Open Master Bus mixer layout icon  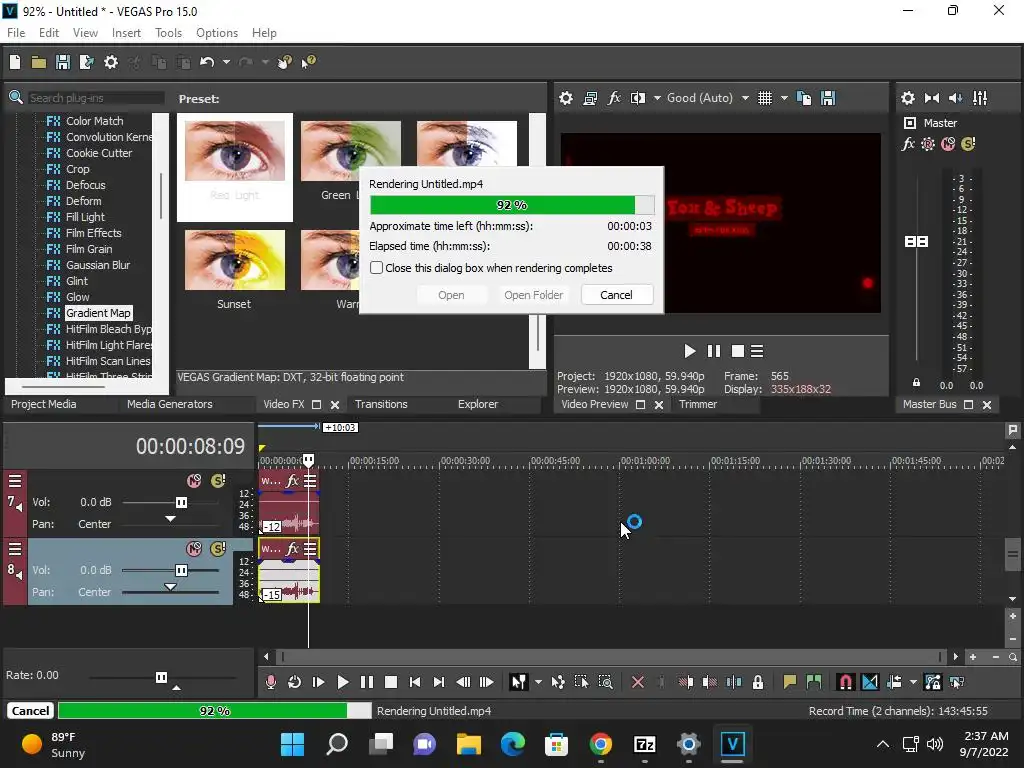(x=980, y=98)
